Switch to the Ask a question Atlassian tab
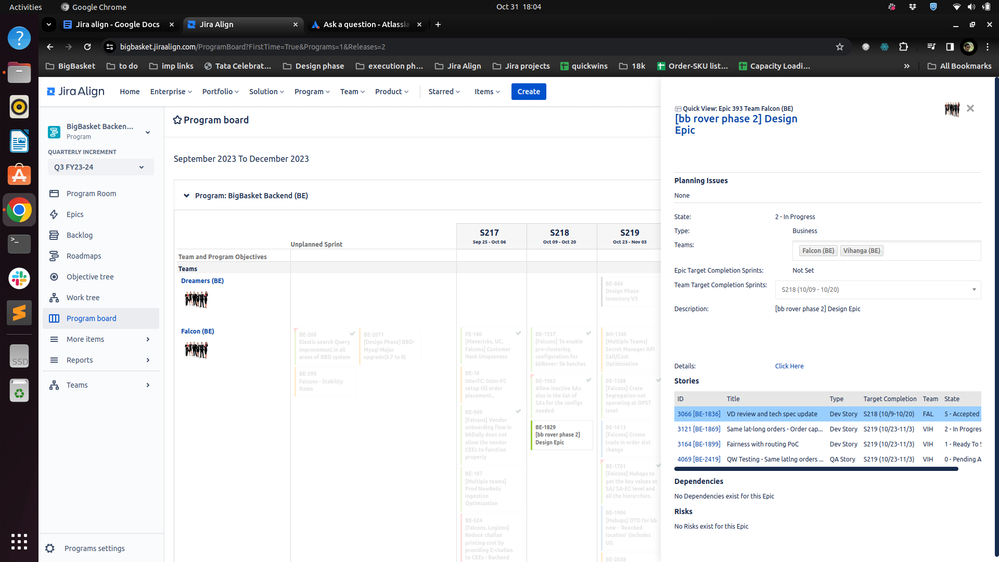Image resolution: width=999 pixels, height=562 pixels. pos(368,24)
